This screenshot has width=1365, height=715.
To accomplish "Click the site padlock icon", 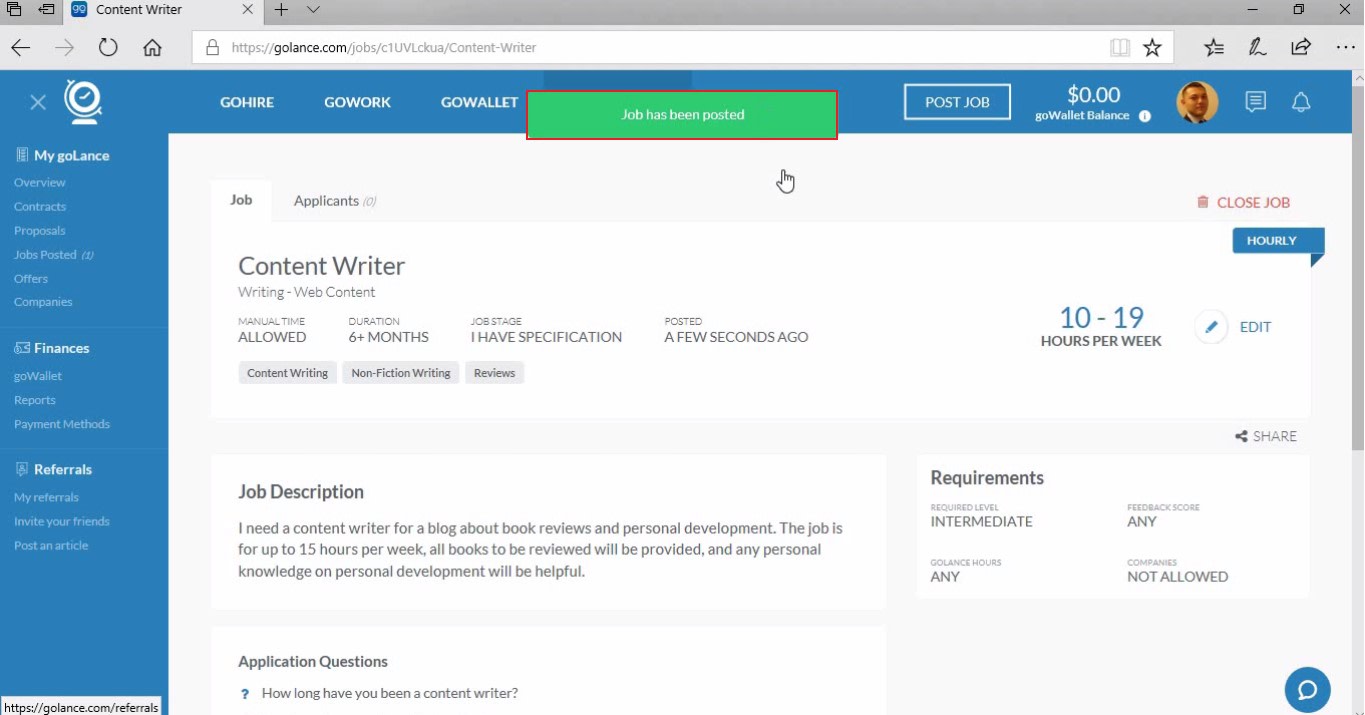I will (x=211, y=47).
